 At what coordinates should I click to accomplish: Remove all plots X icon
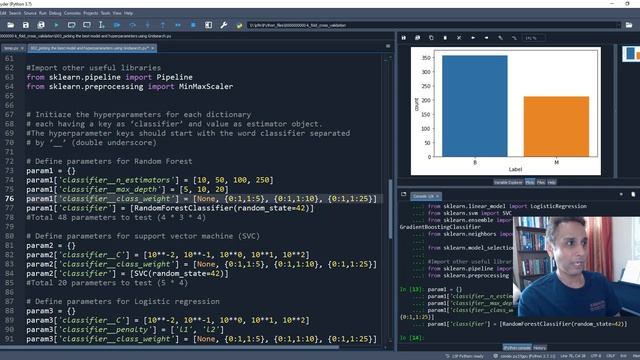[x=459, y=38]
